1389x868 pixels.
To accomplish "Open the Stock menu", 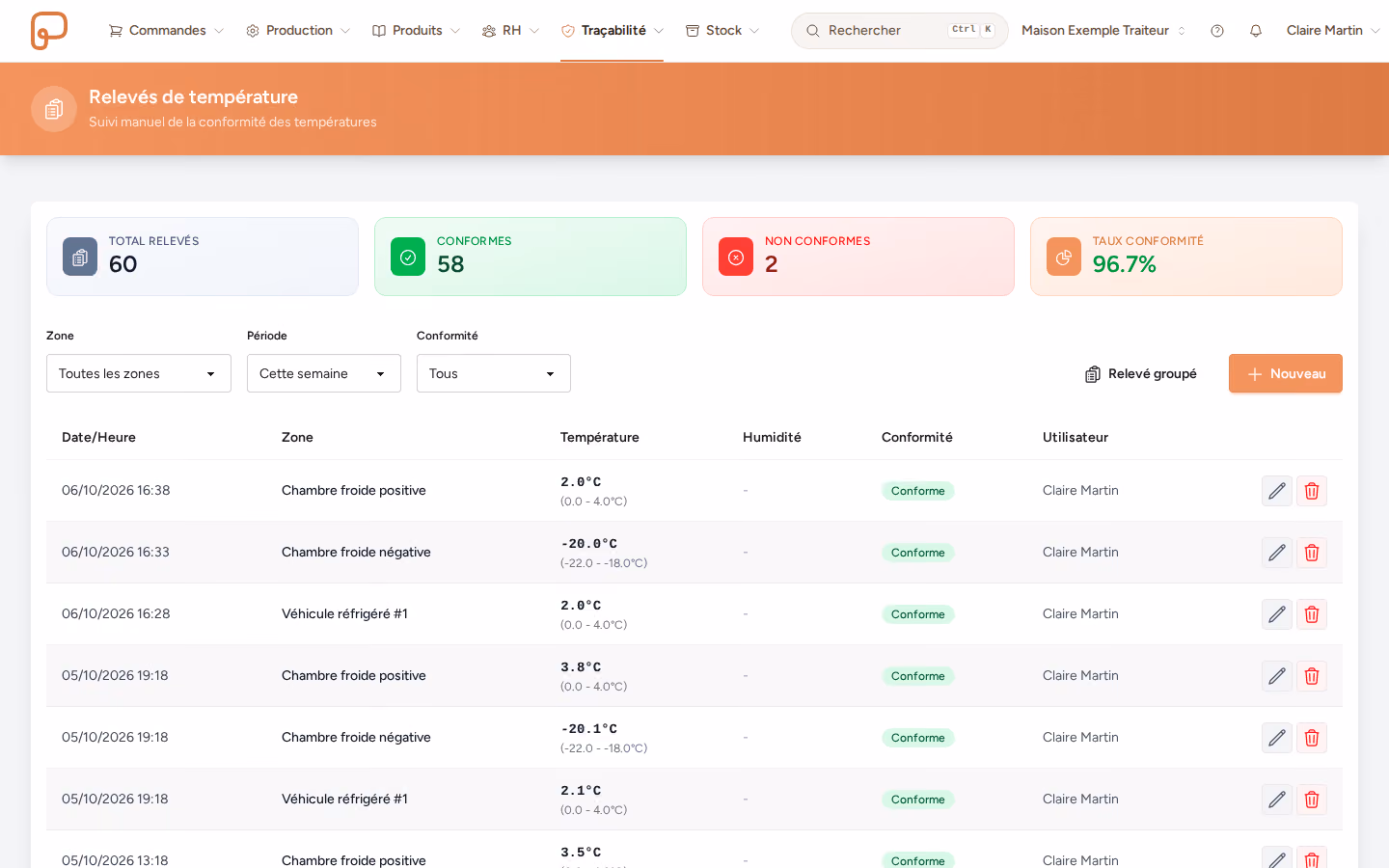I will click(x=722, y=31).
